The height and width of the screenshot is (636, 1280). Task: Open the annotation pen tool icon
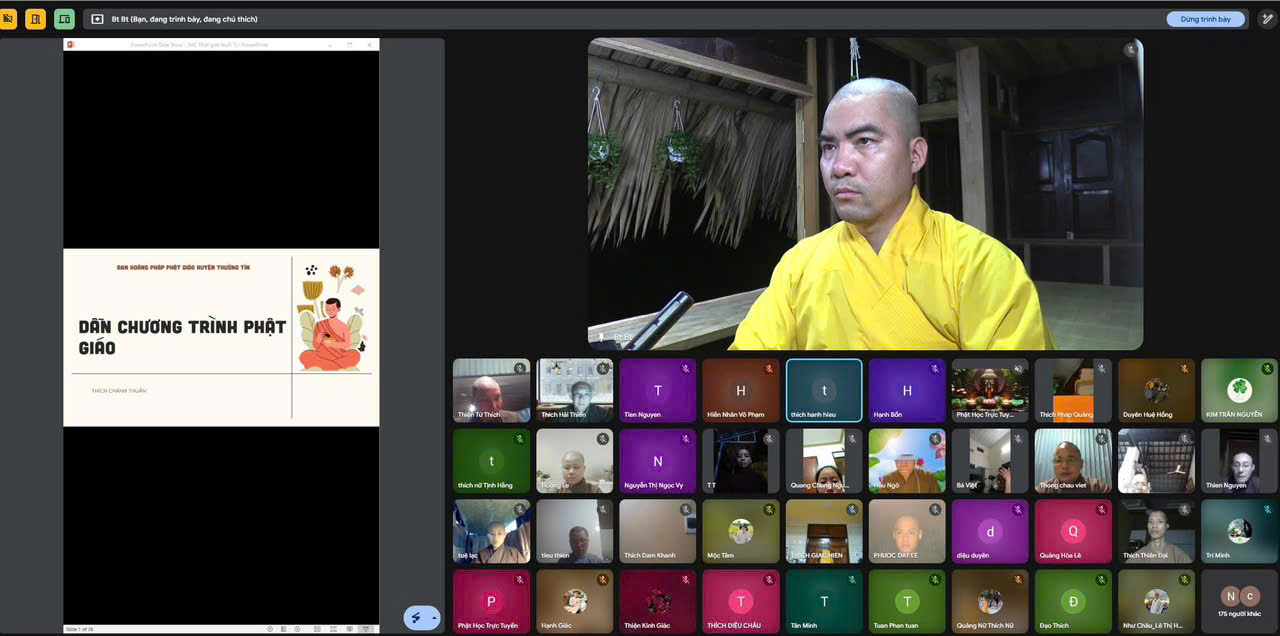coord(1267,19)
